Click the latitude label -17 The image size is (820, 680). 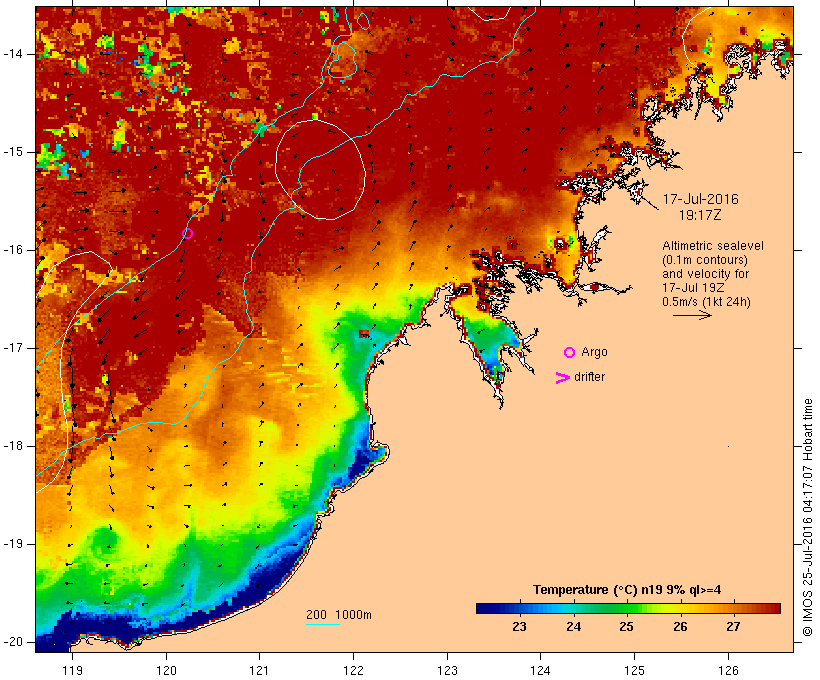[13, 348]
